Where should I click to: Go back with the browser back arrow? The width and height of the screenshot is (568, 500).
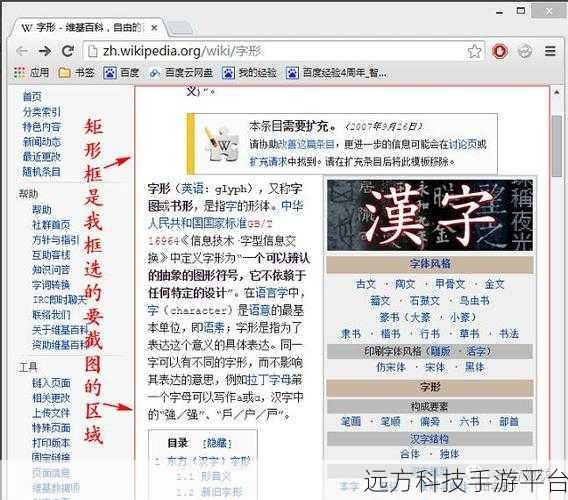click(22, 51)
